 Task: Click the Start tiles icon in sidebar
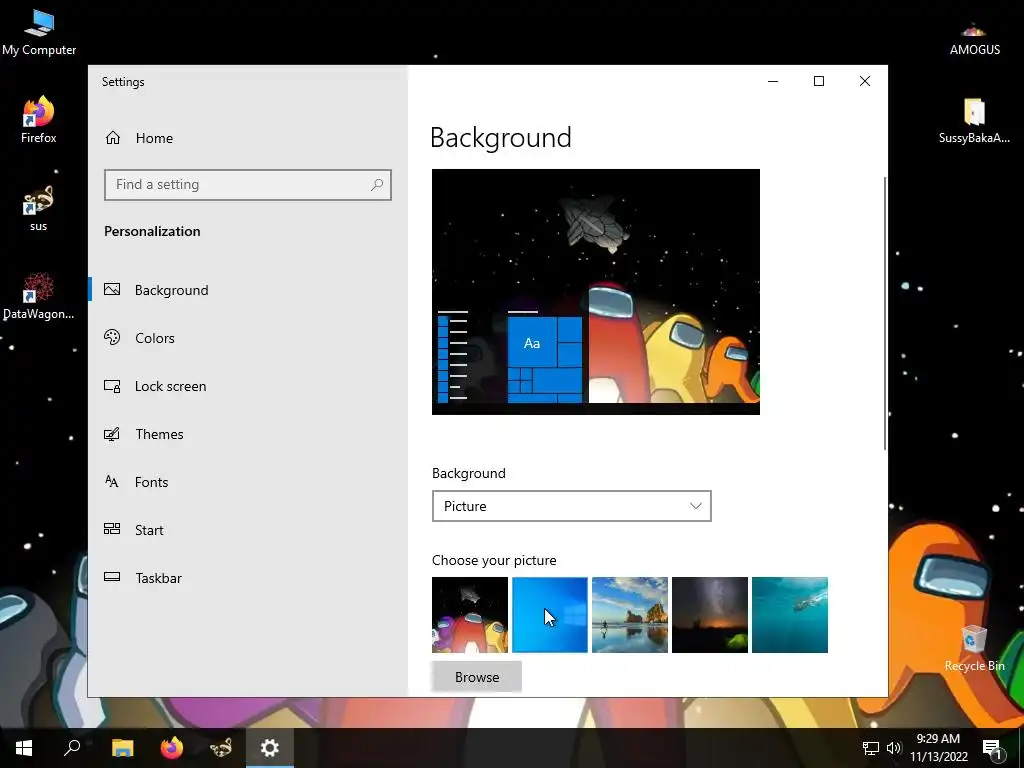pos(112,530)
